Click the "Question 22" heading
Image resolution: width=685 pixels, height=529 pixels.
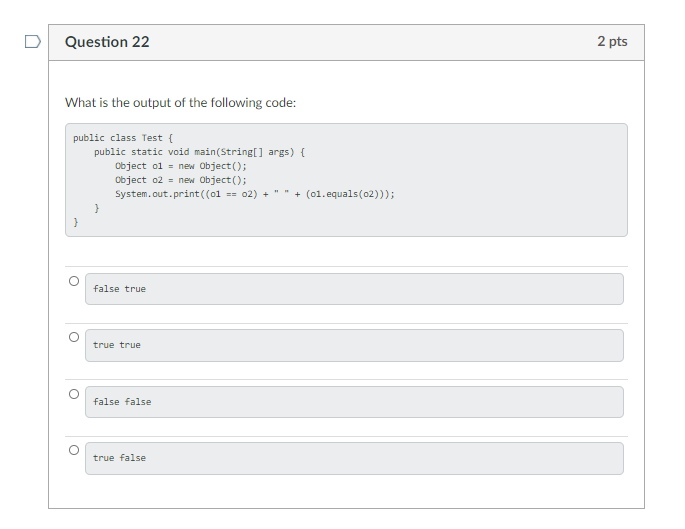107,42
